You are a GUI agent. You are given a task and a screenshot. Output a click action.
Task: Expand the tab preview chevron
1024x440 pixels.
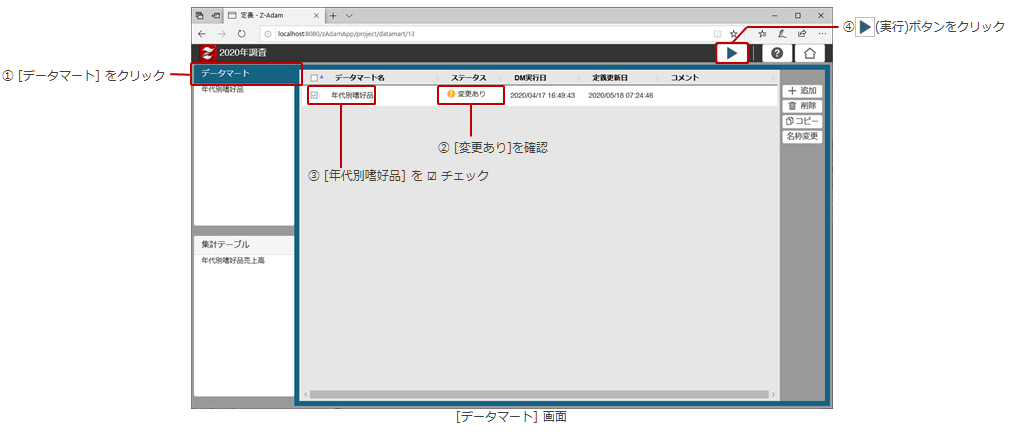pyautogui.click(x=349, y=15)
